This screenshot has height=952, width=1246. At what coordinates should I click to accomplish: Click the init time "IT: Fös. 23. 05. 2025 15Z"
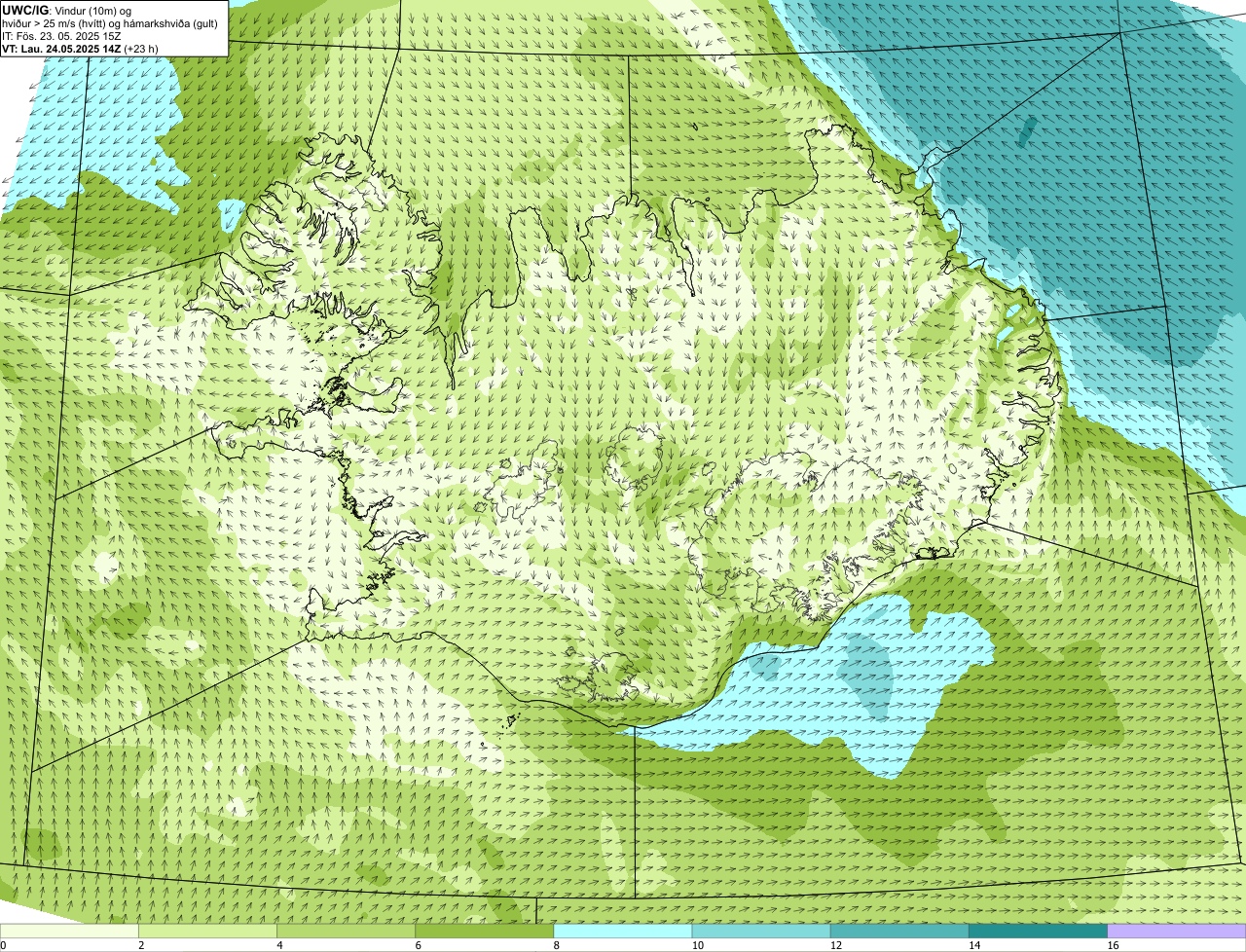point(61,35)
